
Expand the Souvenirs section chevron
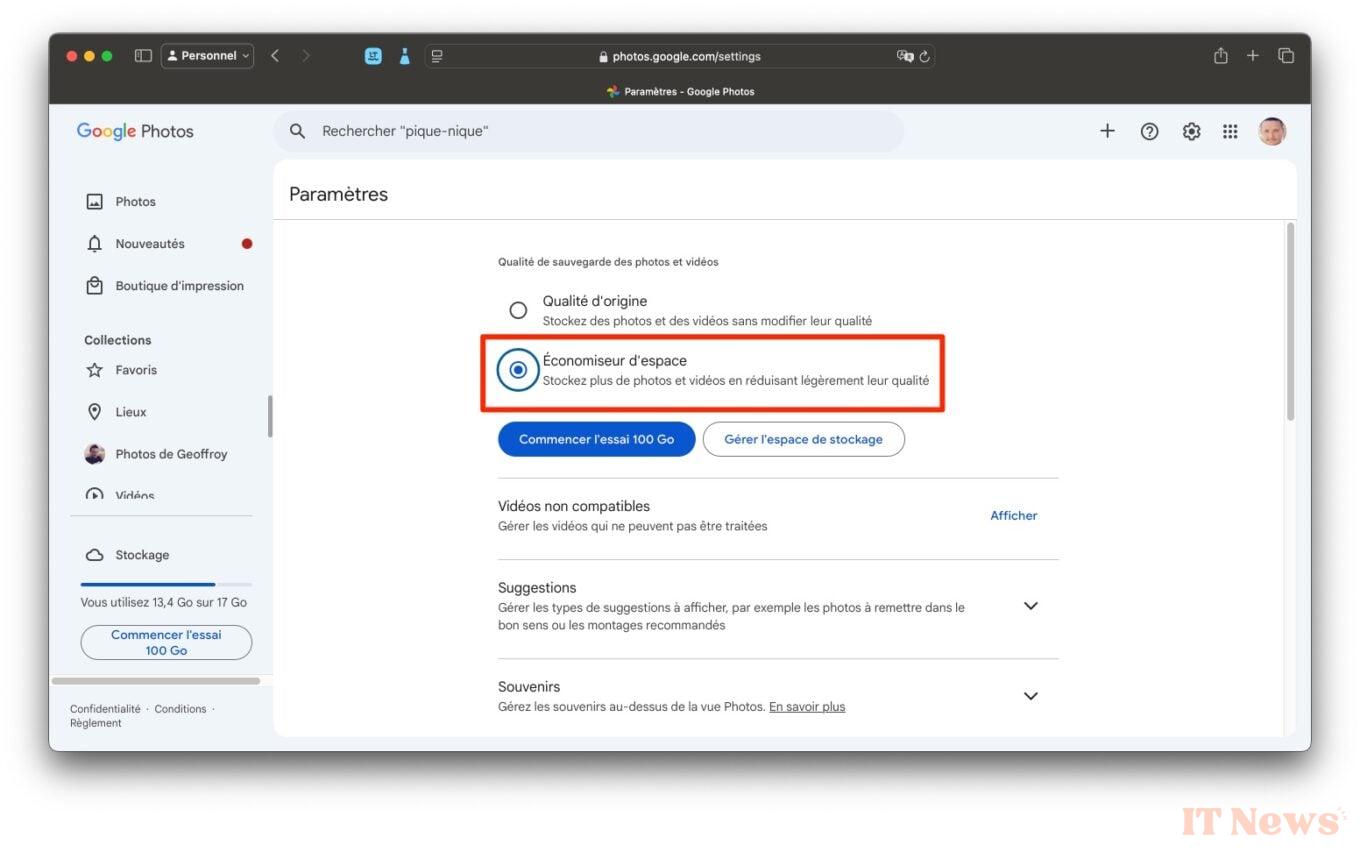(1031, 696)
